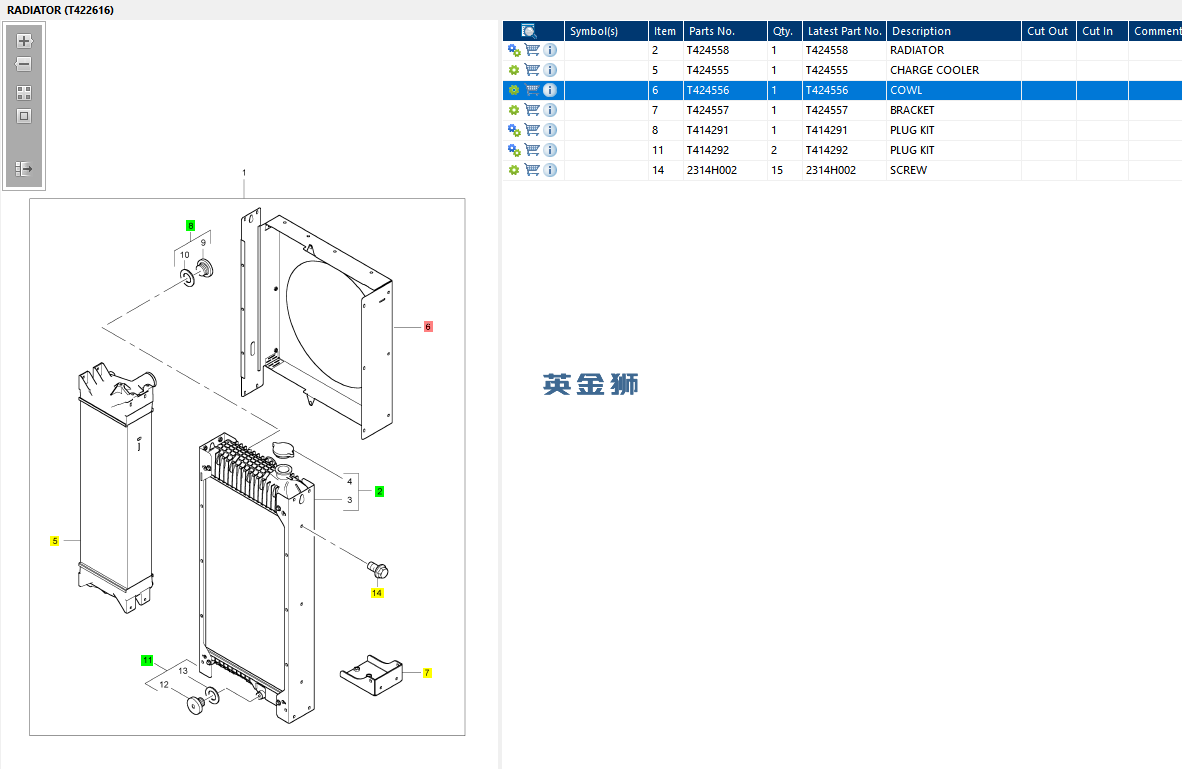Click gears icon for PLUG KIT T414292
1182x769 pixels.
click(514, 150)
